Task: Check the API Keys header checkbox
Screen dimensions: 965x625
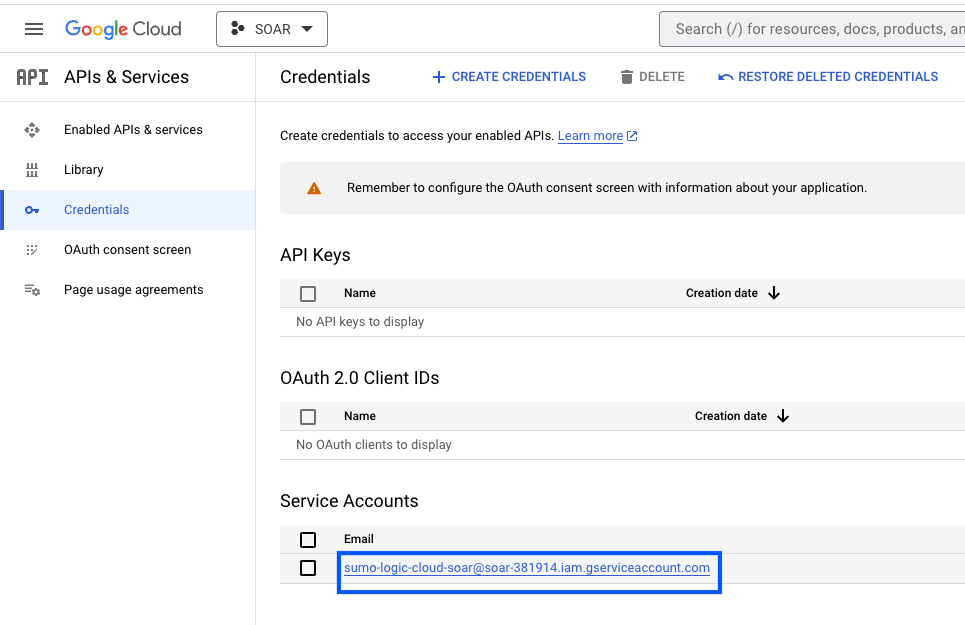Action: point(308,293)
